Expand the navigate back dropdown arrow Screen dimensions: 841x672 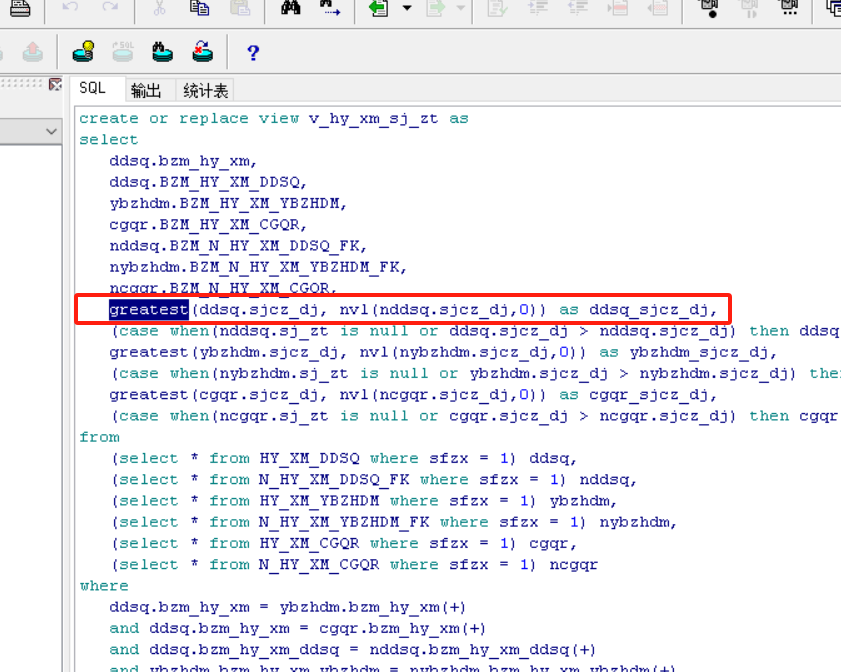407,9
